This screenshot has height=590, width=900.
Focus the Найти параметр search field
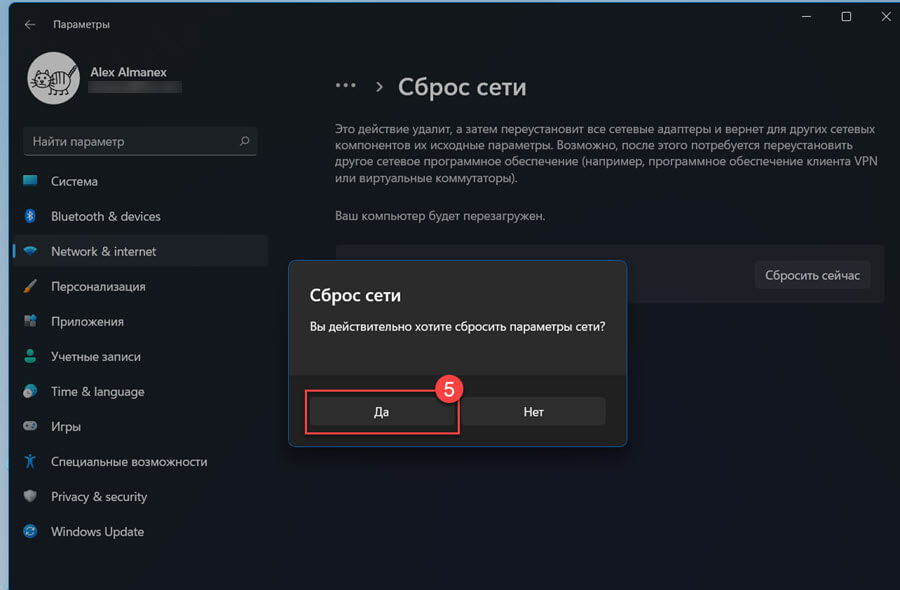click(140, 141)
